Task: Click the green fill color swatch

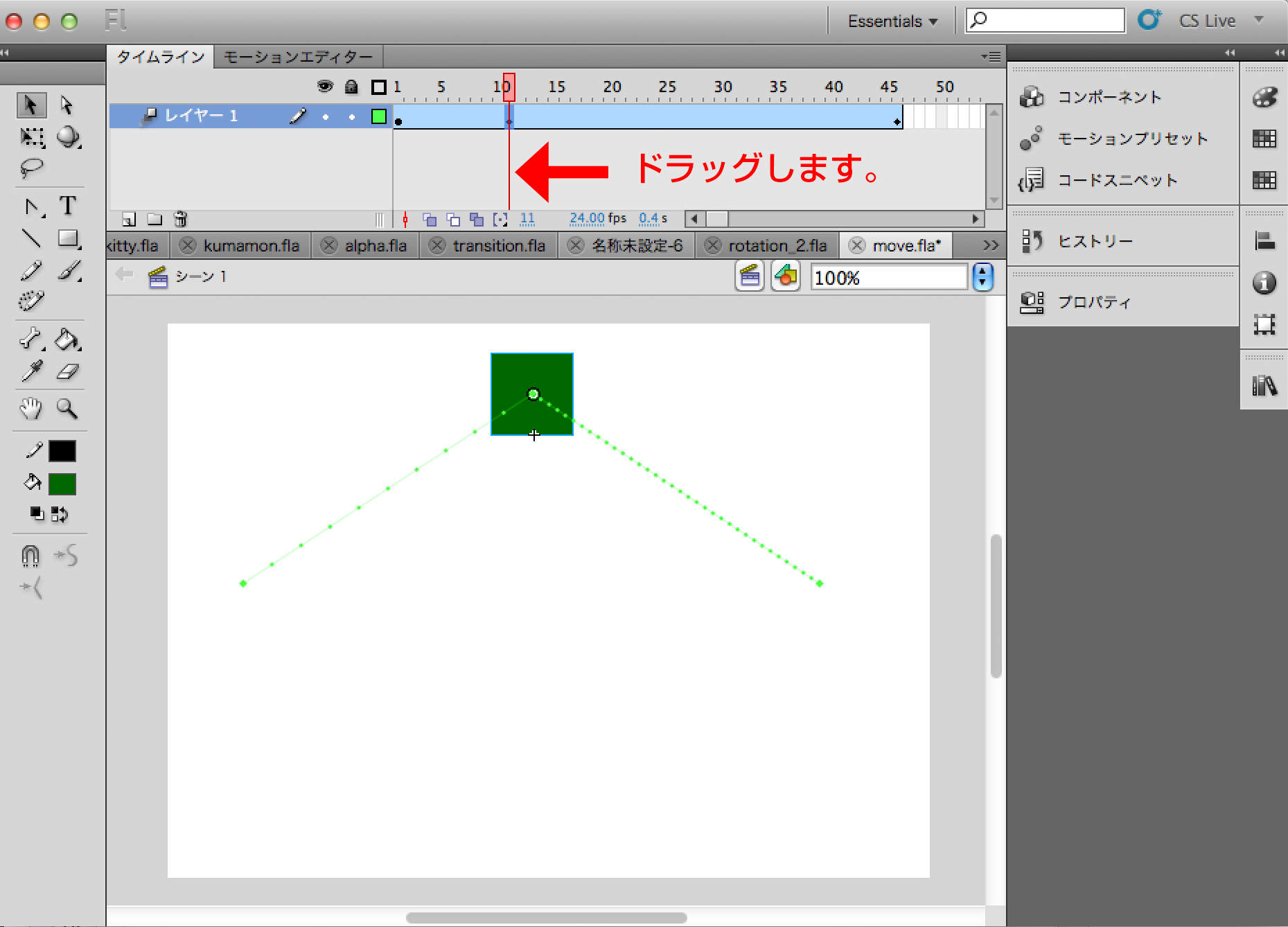Action: pos(62,484)
